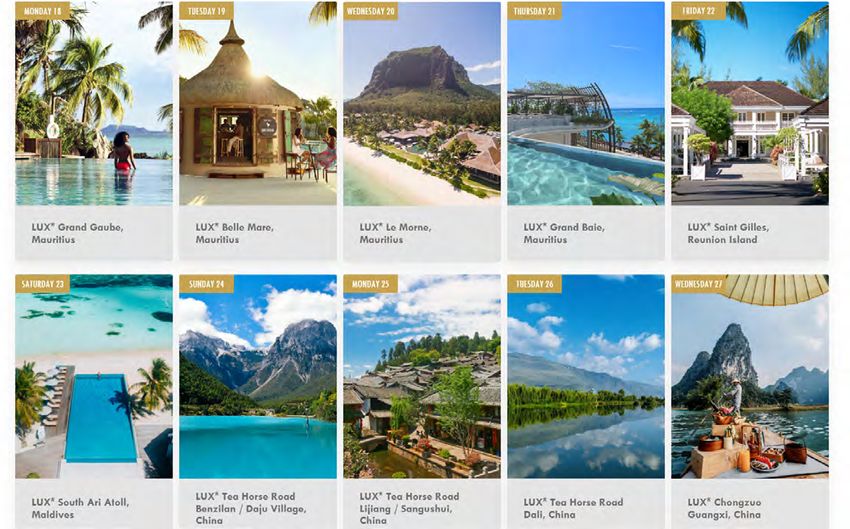Open the LUX* Le Morne mountain photo
The height and width of the screenshot is (529, 850).
pyautogui.click(x=422, y=104)
